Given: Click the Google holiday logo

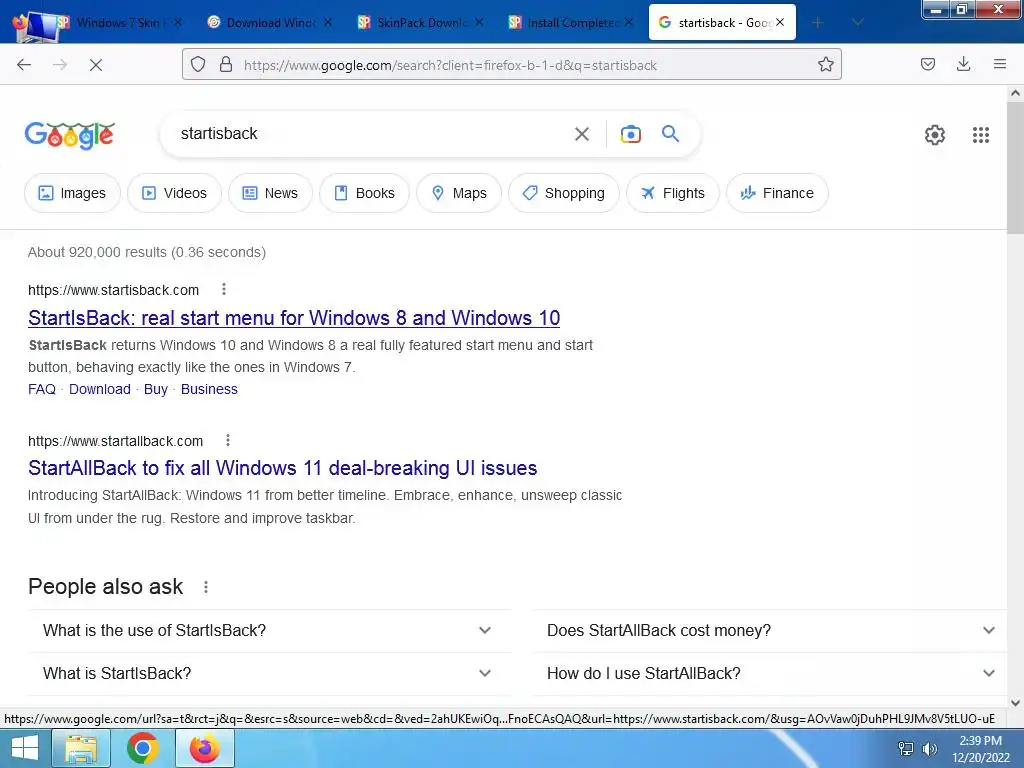Looking at the screenshot, I should tap(70, 135).
